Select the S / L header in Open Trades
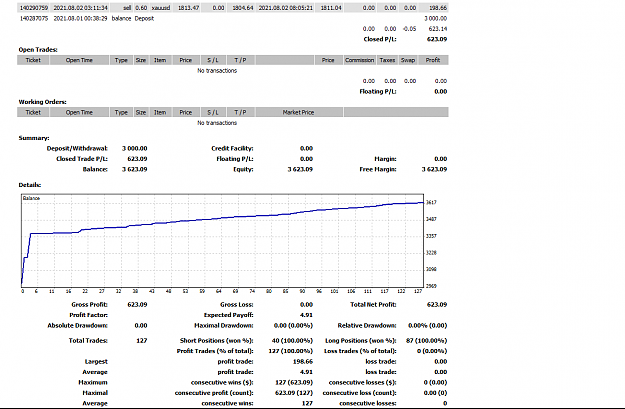Screen dimensions: 625x409 (213, 60)
